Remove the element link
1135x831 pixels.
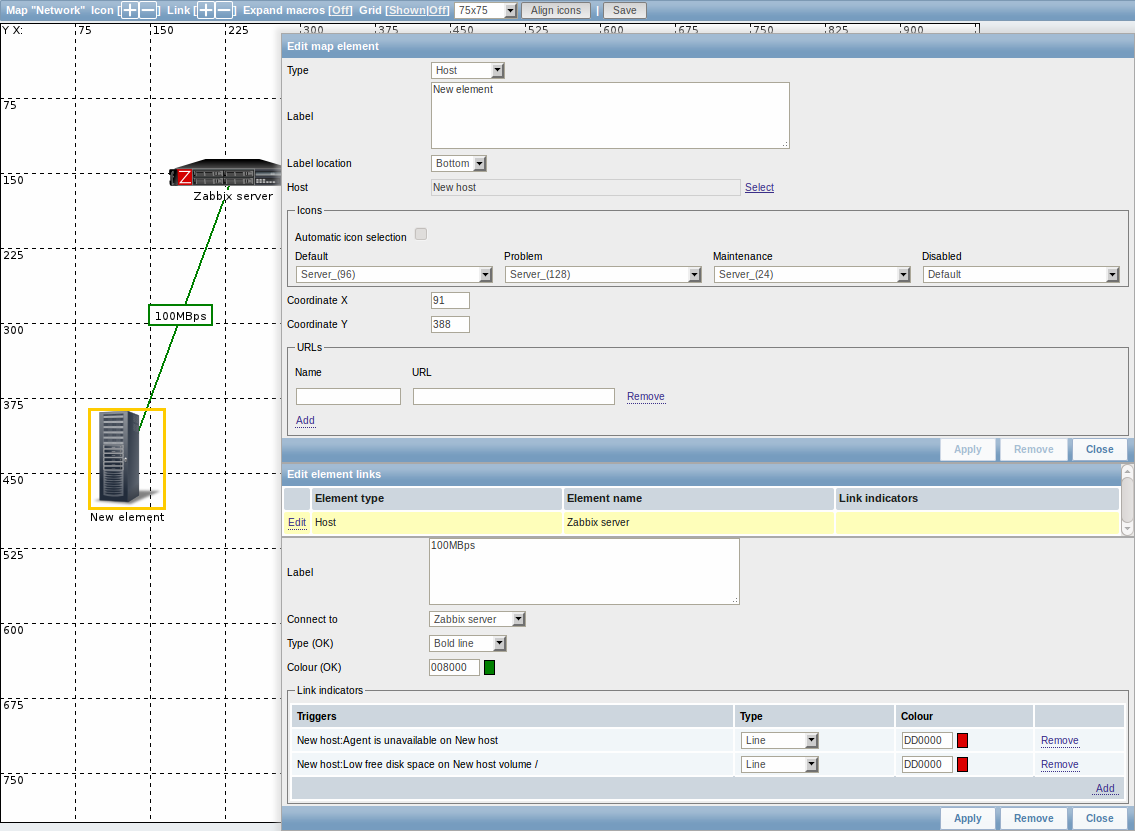[x=1034, y=819]
